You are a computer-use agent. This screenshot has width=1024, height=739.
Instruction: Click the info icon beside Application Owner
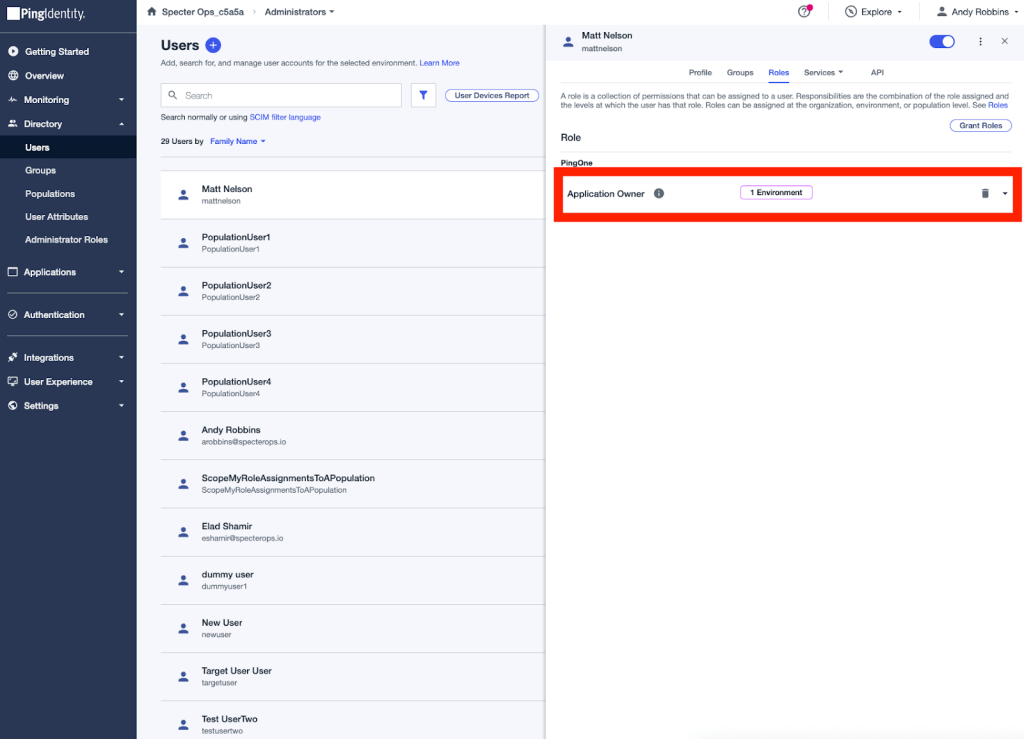659,193
